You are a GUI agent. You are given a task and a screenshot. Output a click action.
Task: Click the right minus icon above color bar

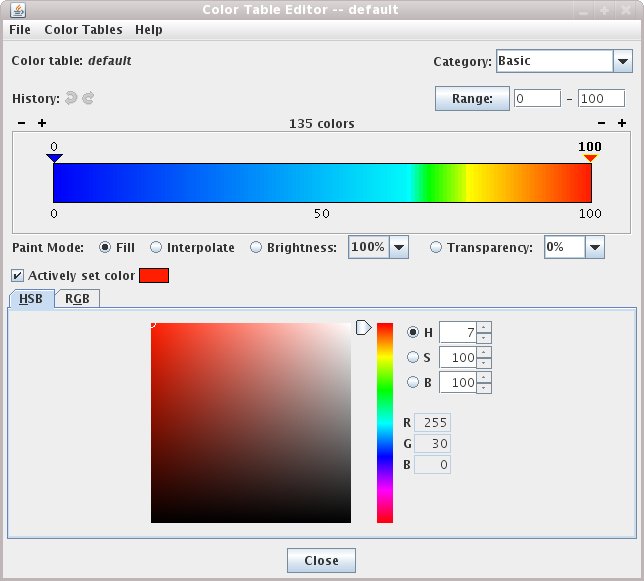pos(601,123)
